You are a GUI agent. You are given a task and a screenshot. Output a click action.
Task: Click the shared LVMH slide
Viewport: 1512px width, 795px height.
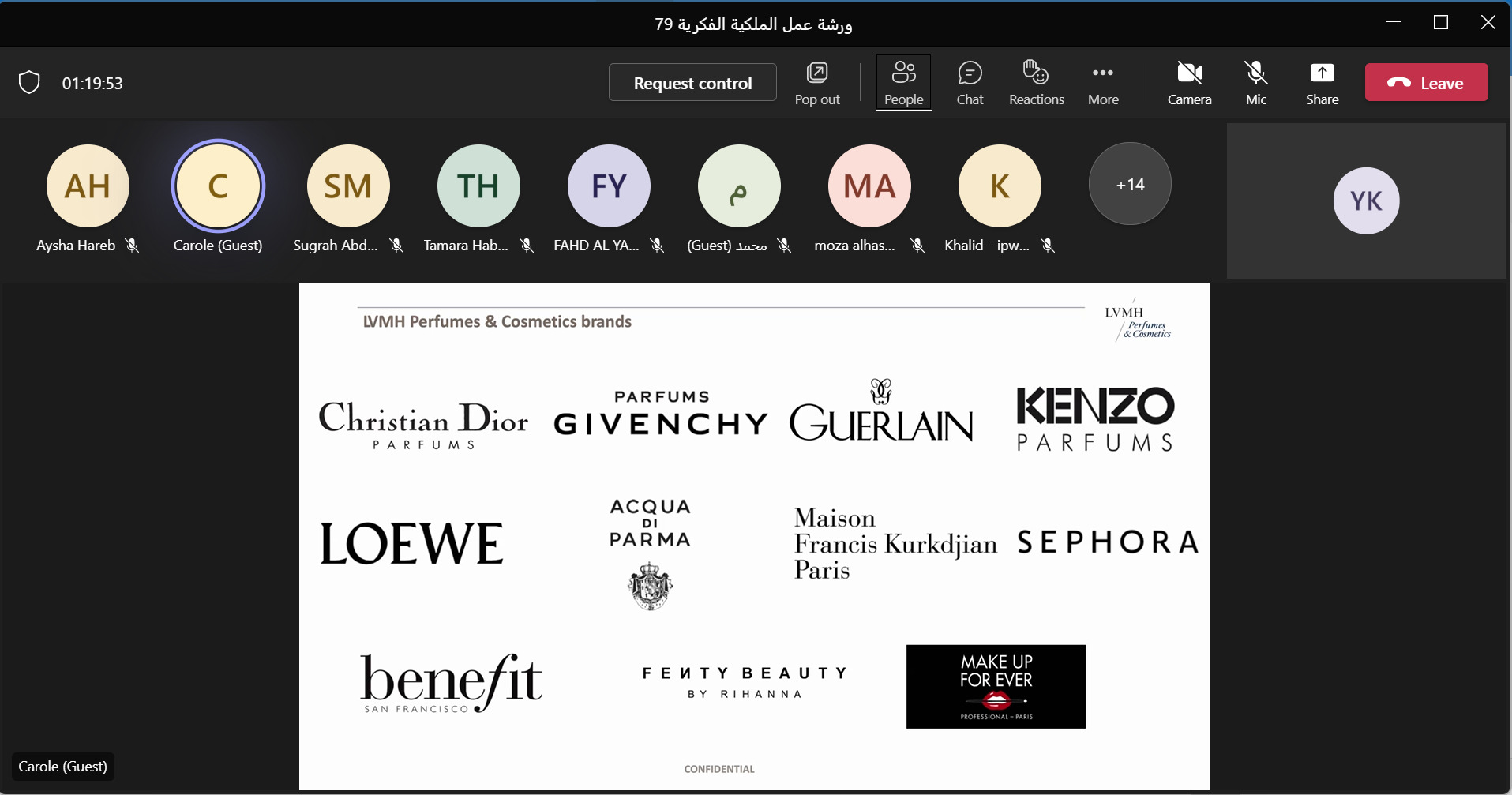click(x=754, y=536)
